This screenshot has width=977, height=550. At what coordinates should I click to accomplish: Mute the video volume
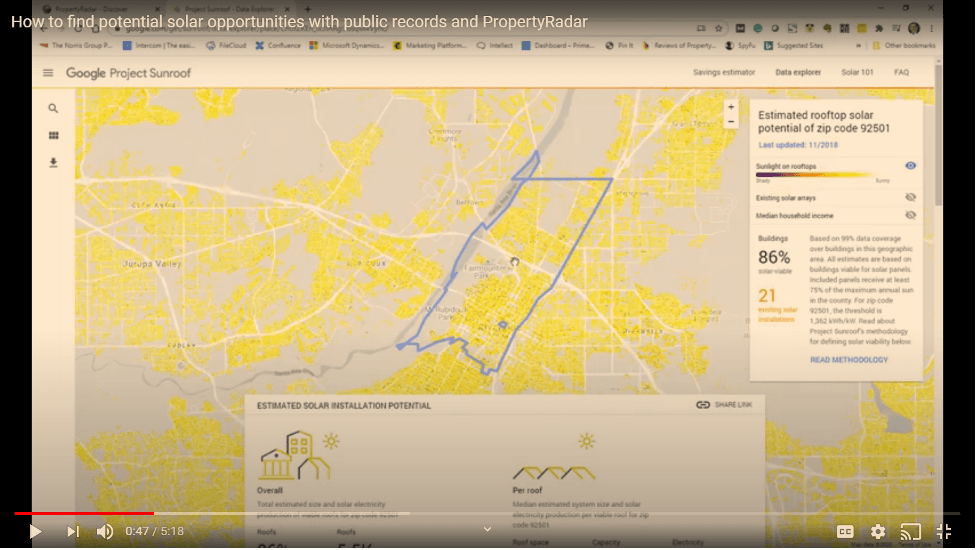tap(105, 531)
